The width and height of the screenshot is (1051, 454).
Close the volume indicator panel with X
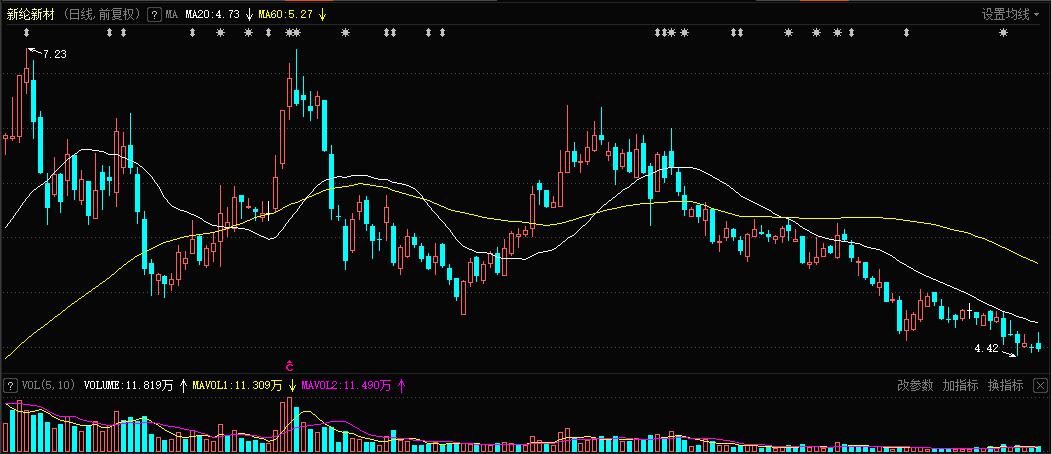(1040, 386)
